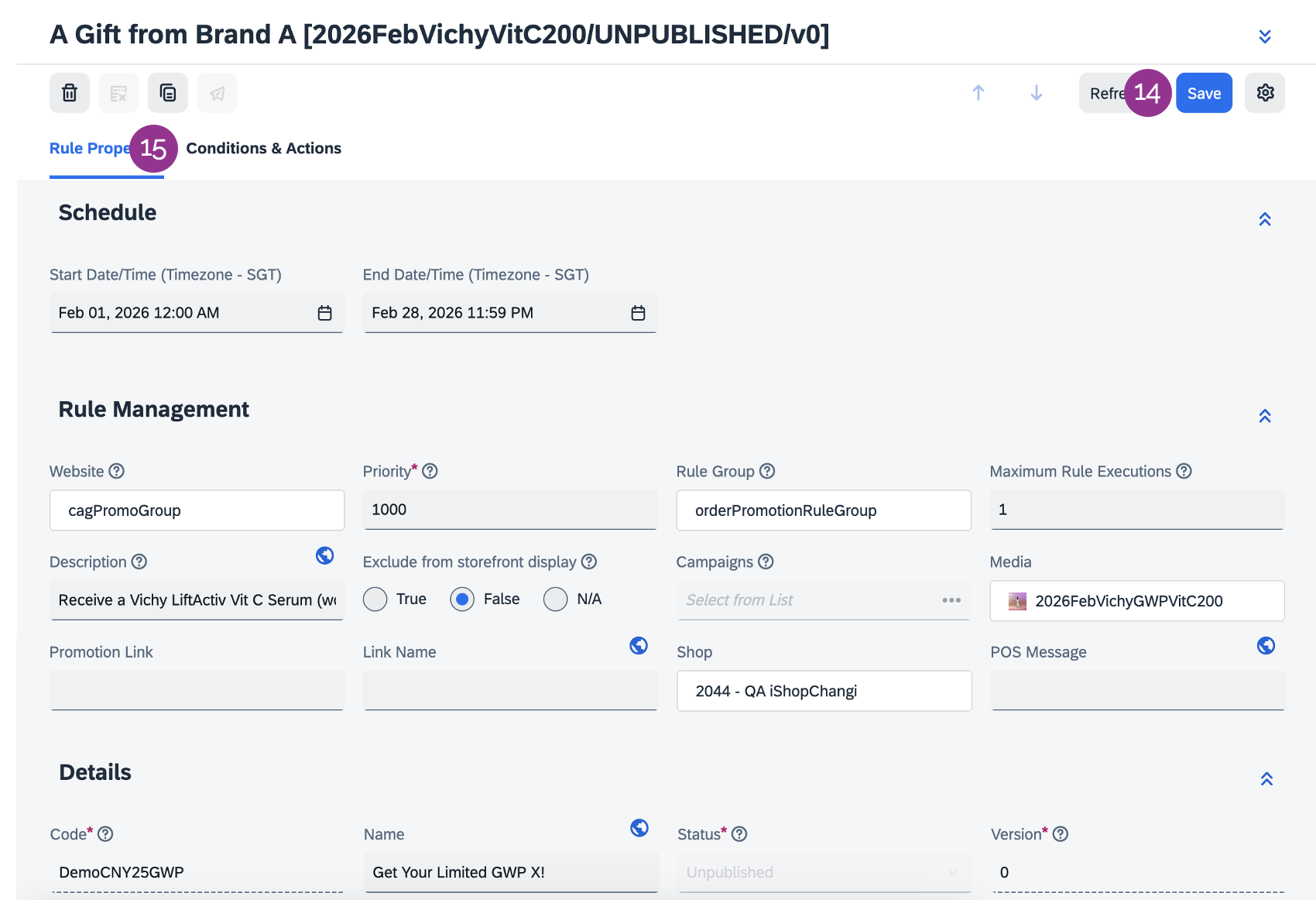The width and height of the screenshot is (1316, 900).
Task: Select False for Exclude from storefront display
Action: (462, 599)
